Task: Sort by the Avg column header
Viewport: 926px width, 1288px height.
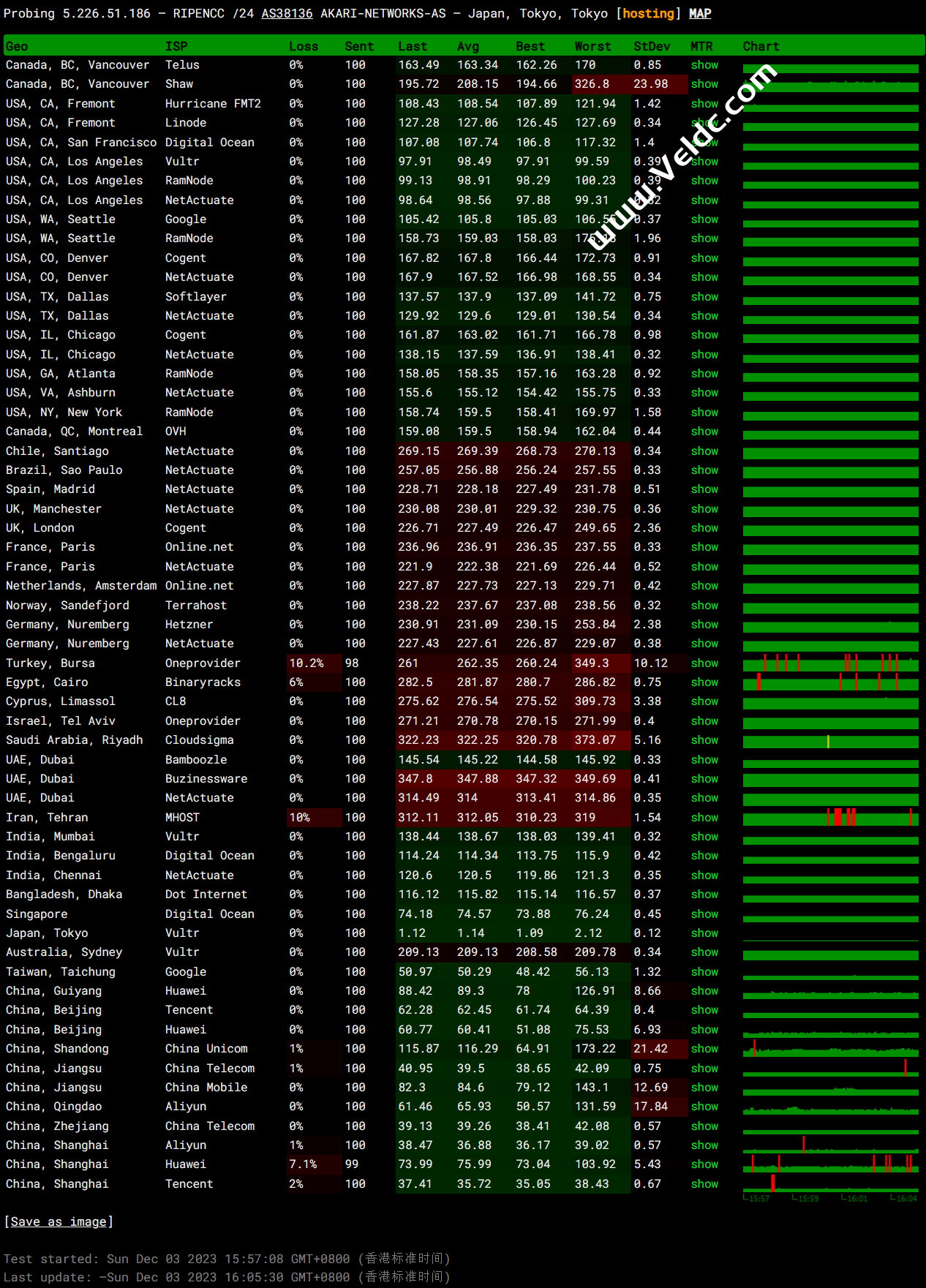Action: (x=468, y=46)
